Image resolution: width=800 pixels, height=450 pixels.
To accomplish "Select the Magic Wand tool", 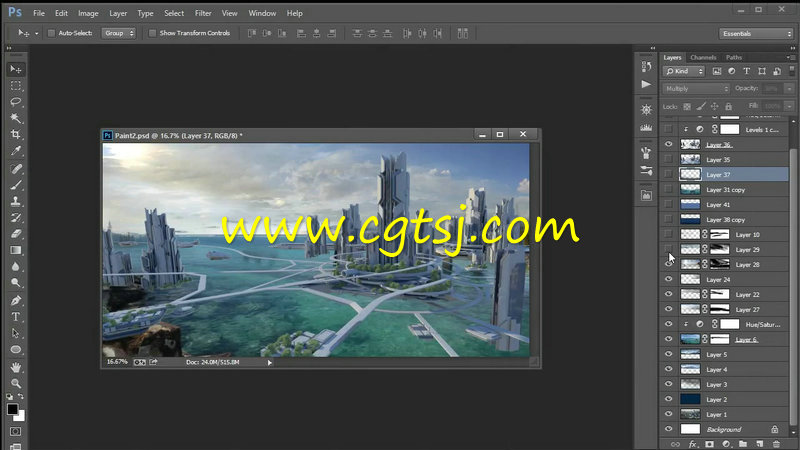I will point(16,118).
